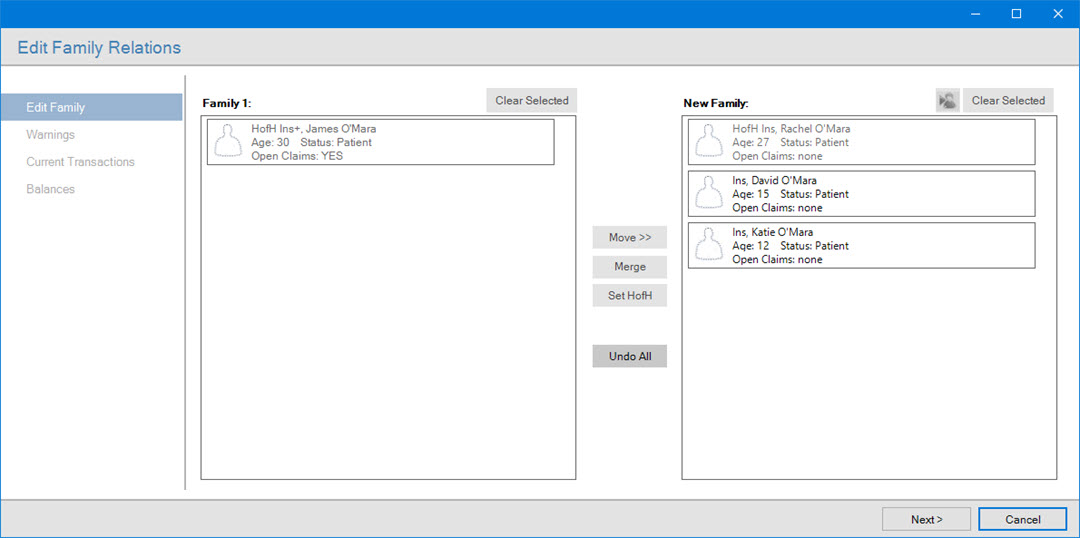Switch to the Warnings sidebar section
This screenshot has width=1080, height=538.
51,135
